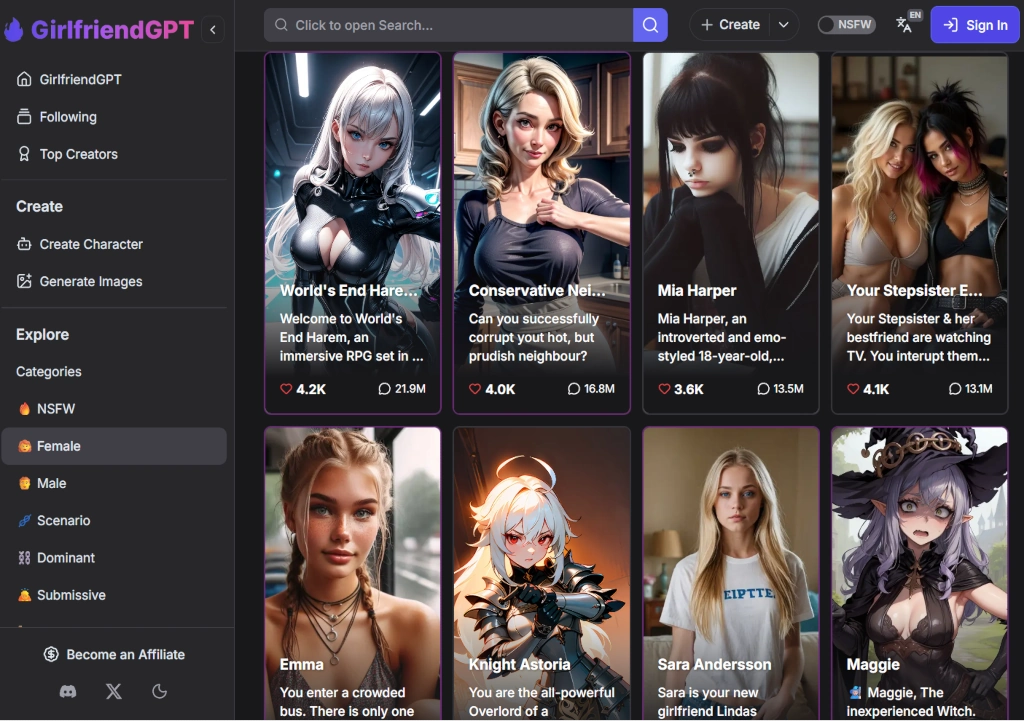Click the Create Character icon

point(27,244)
